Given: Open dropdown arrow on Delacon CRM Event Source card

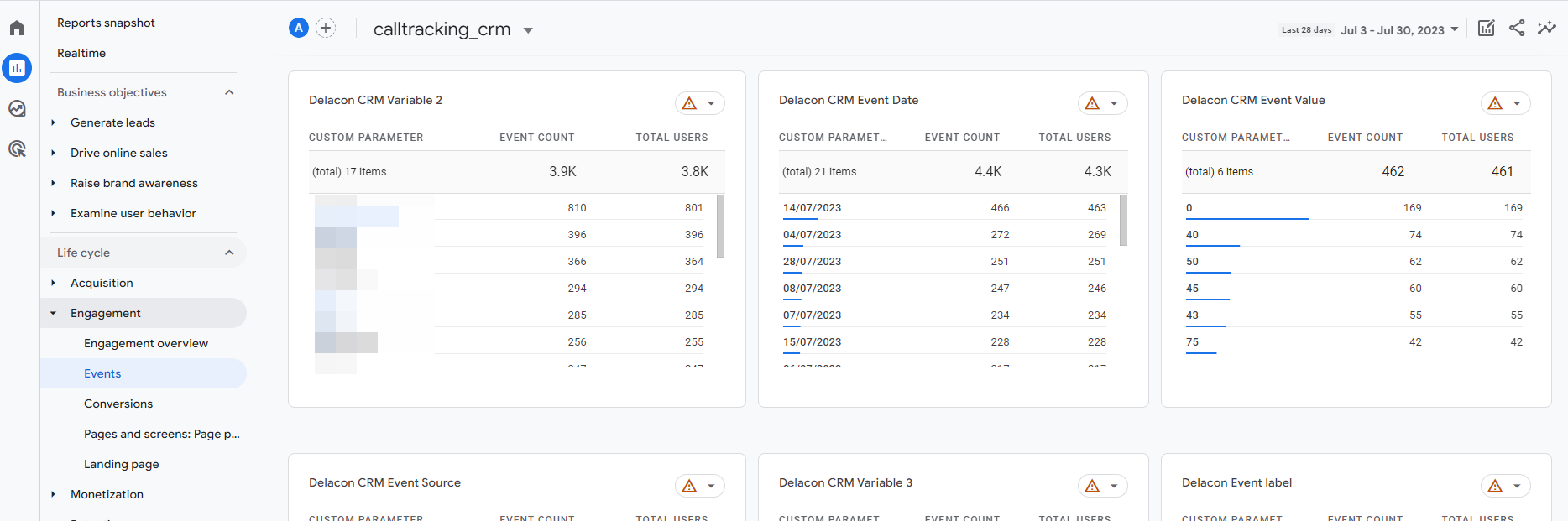Looking at the screenshot, I should coord(711,487).
